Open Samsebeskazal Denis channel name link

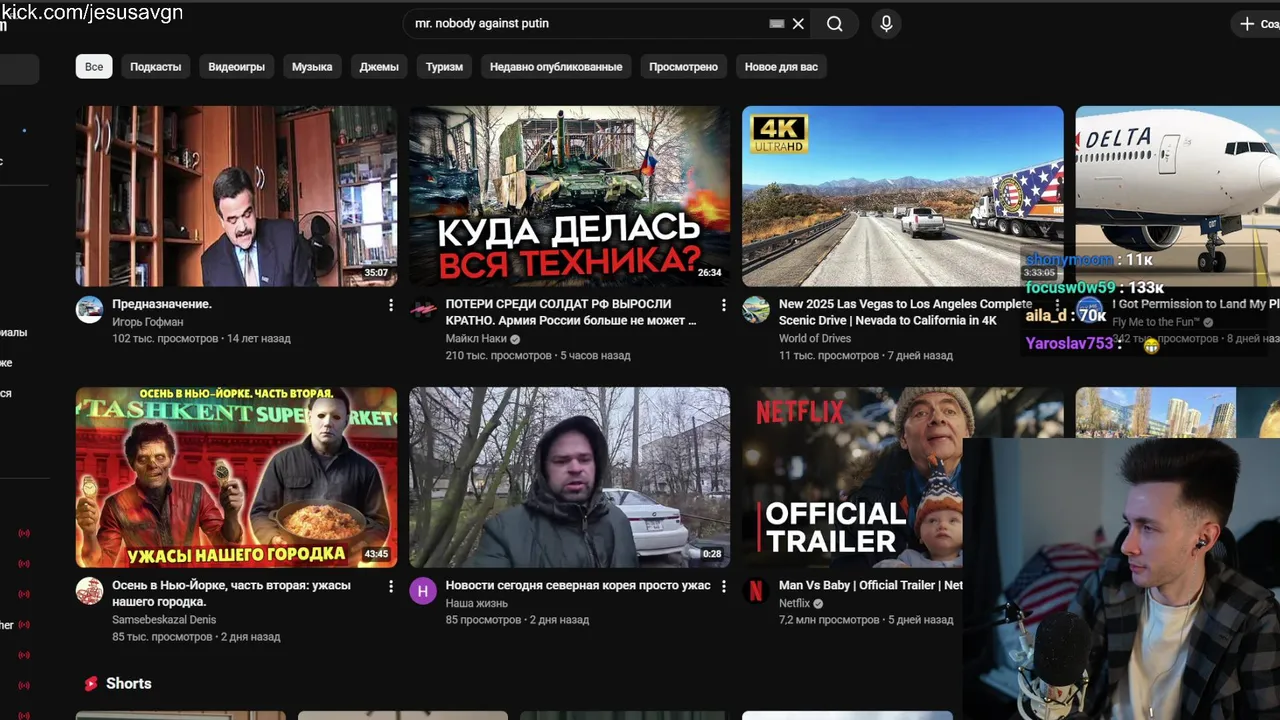[x=164, y=620]
